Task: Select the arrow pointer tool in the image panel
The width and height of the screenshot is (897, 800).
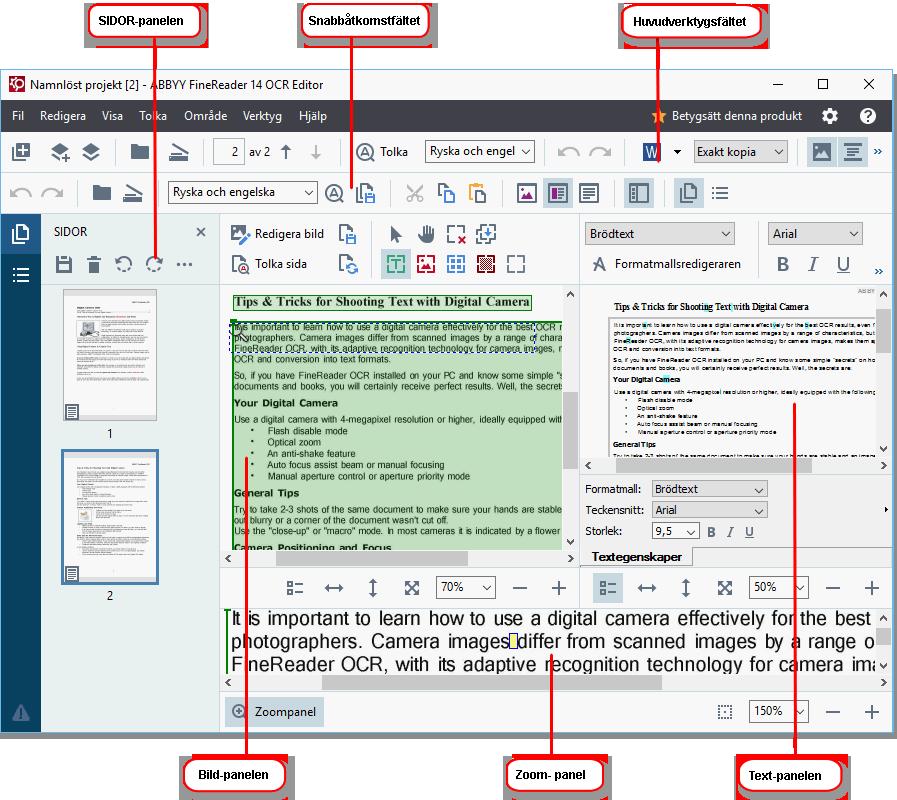Action: pos(395,234)
